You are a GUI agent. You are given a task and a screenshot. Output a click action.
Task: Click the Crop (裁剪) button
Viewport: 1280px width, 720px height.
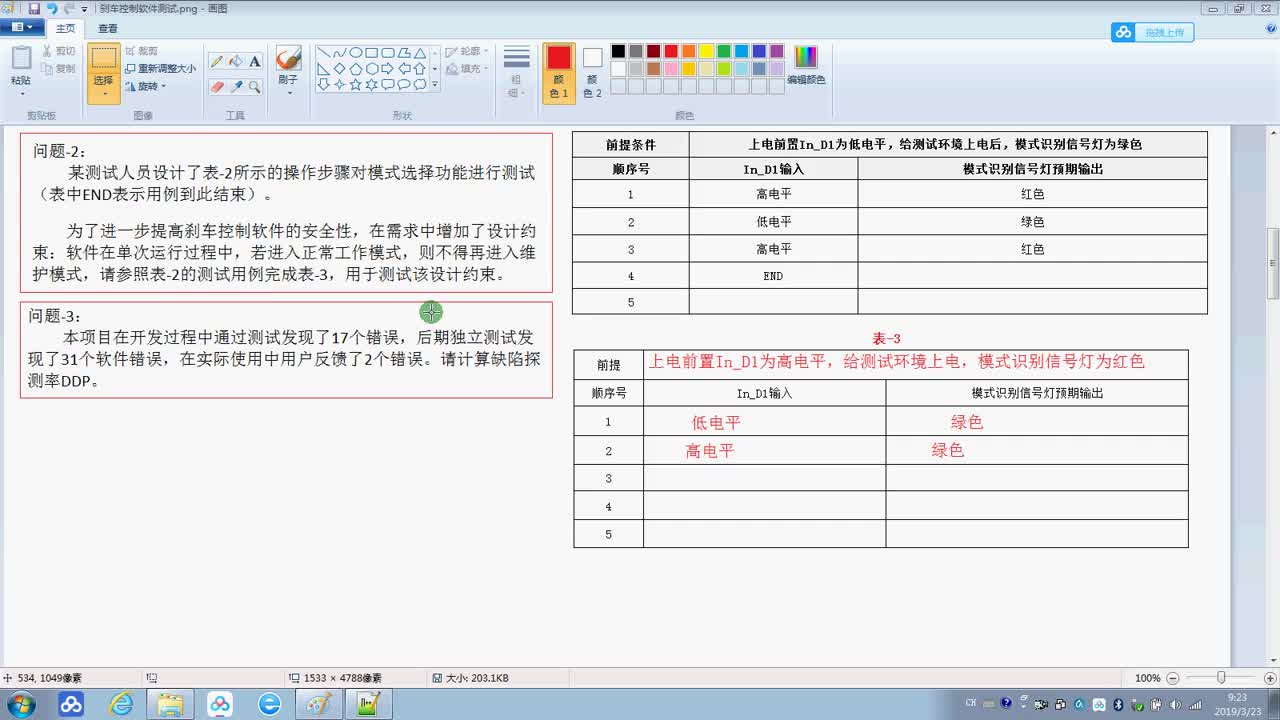tap(142, 51)
